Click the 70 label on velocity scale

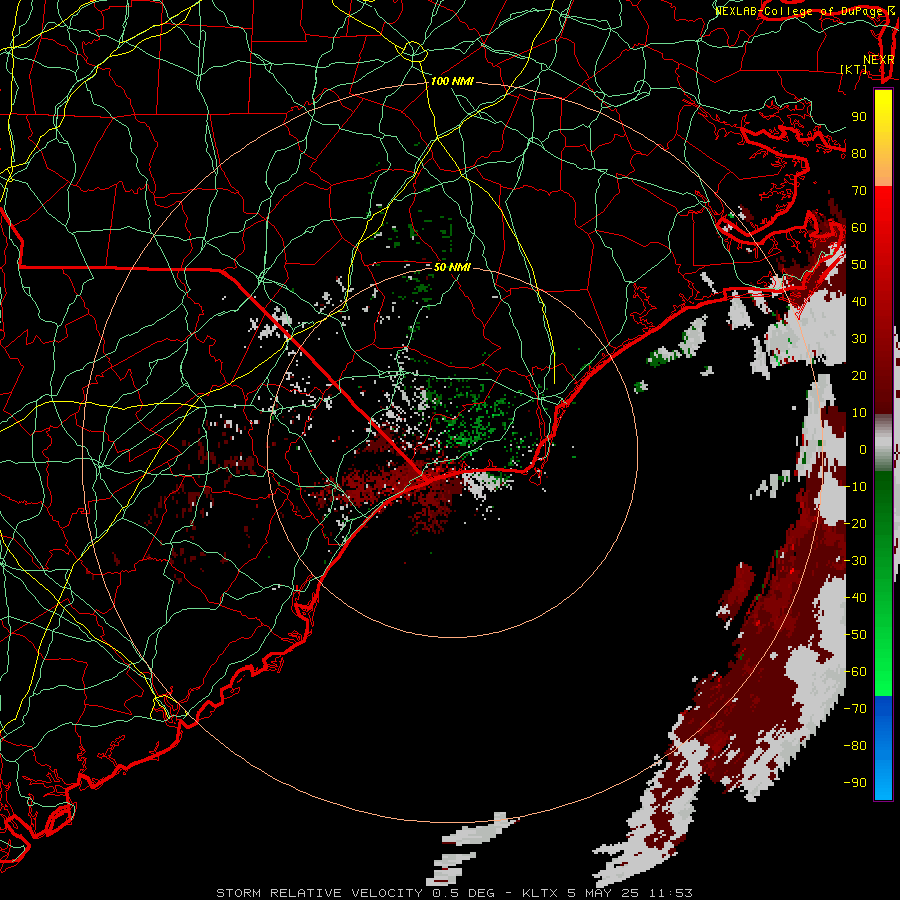859,191
